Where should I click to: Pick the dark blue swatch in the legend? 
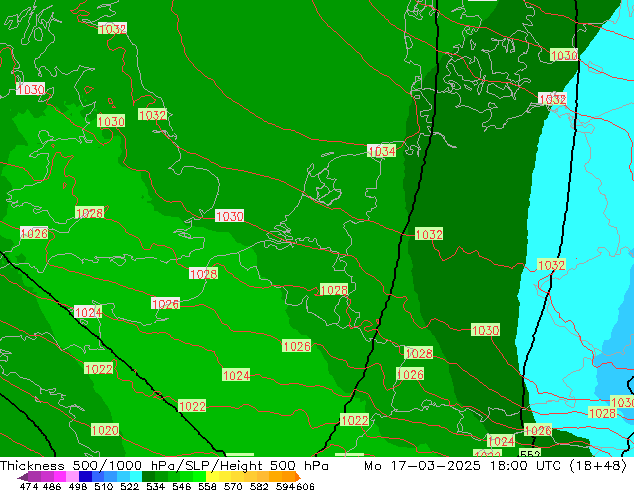point(85,476)
